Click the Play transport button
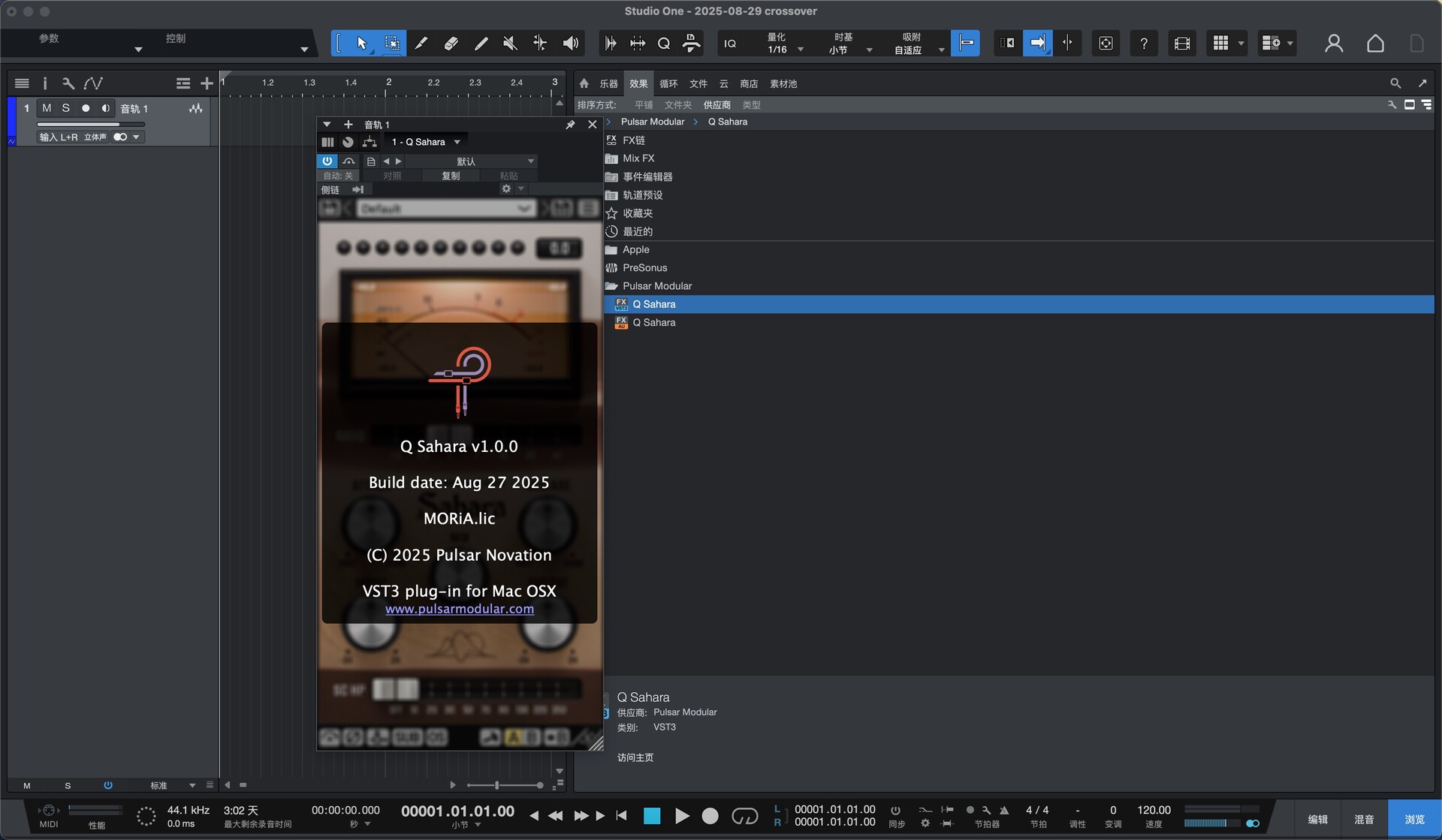 681,816
